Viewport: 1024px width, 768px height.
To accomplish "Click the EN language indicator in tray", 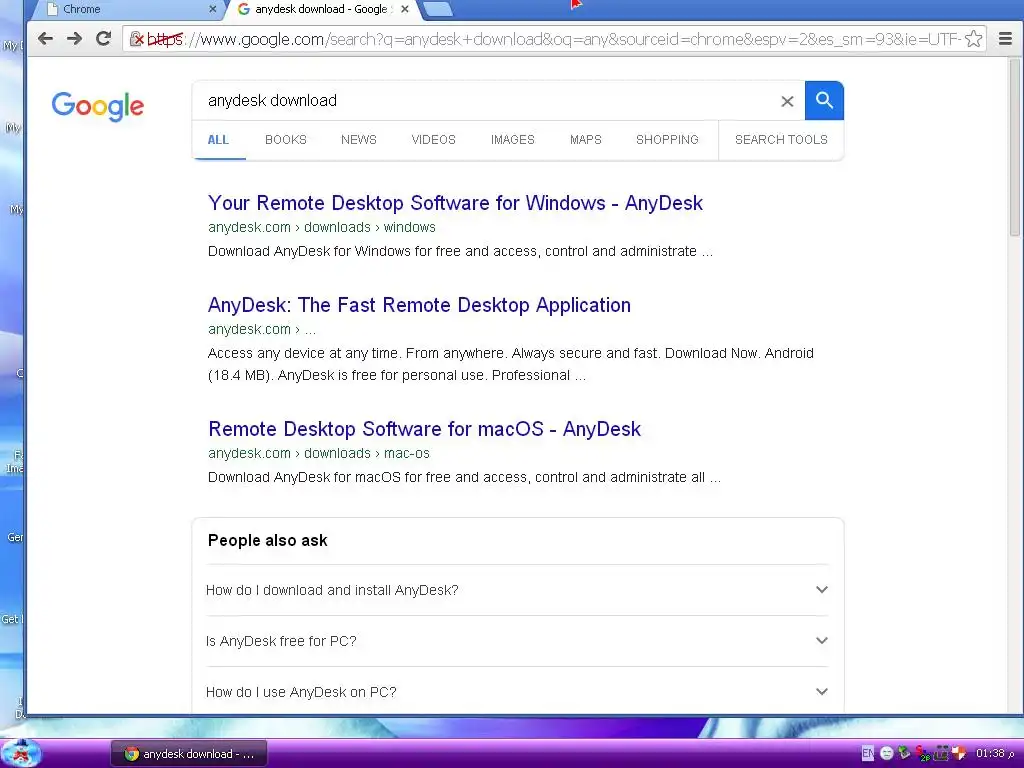I will pos(867,754).
